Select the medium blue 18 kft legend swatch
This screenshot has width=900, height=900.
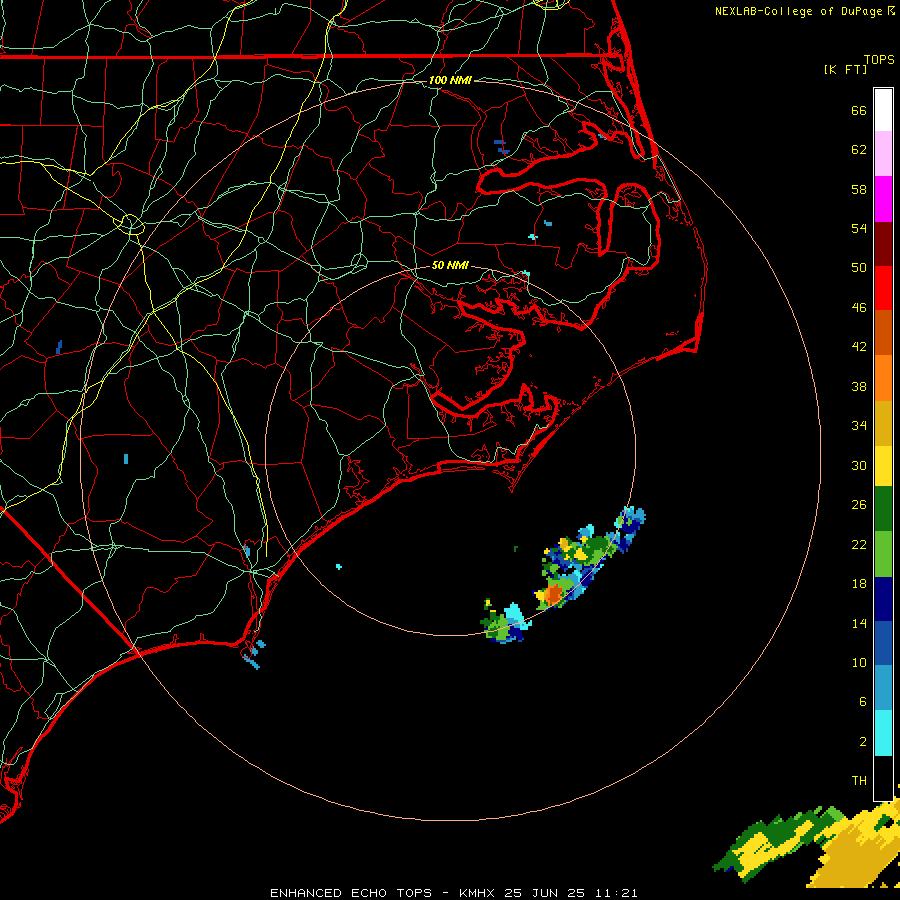[883, 644]
